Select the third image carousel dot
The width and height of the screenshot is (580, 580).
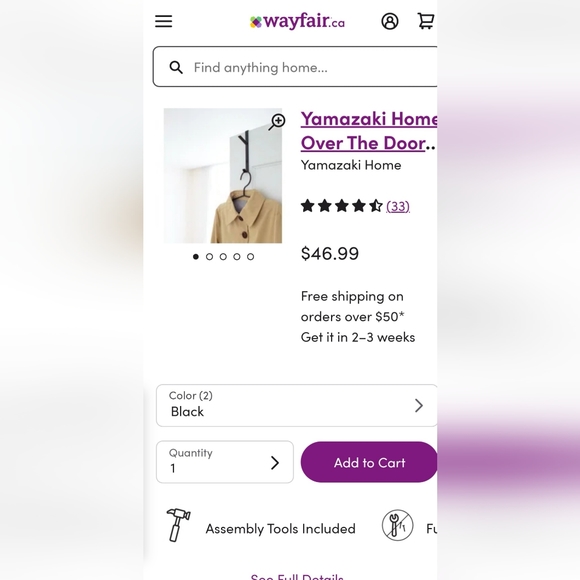point(223,257)
